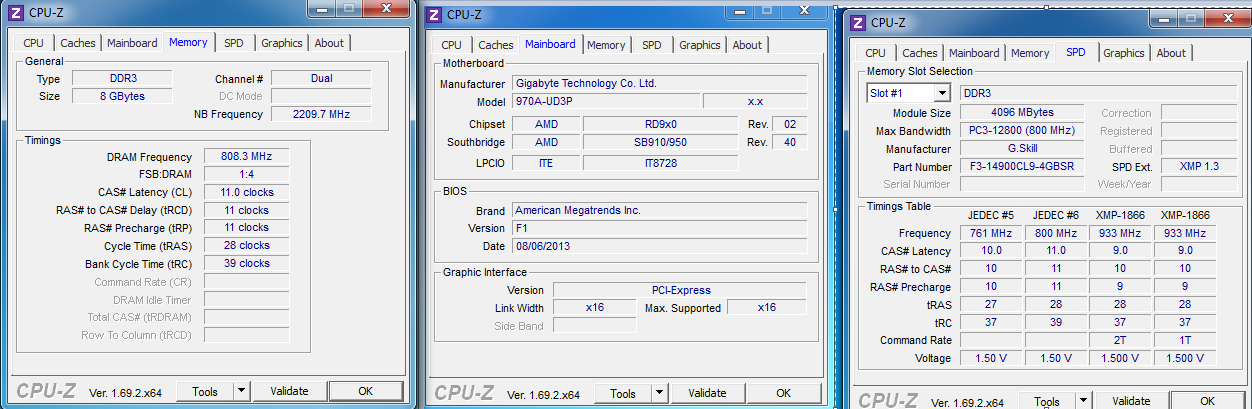Click the Max Bandwidth PC3-12800 field

[1022, 131]
